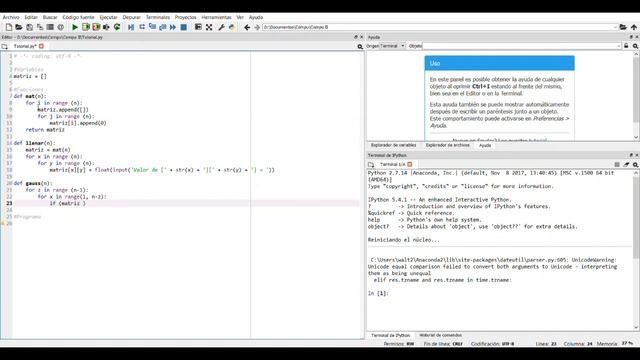
Task: Open the PYTHONPATH manager python icon
Action: (232, 27)
